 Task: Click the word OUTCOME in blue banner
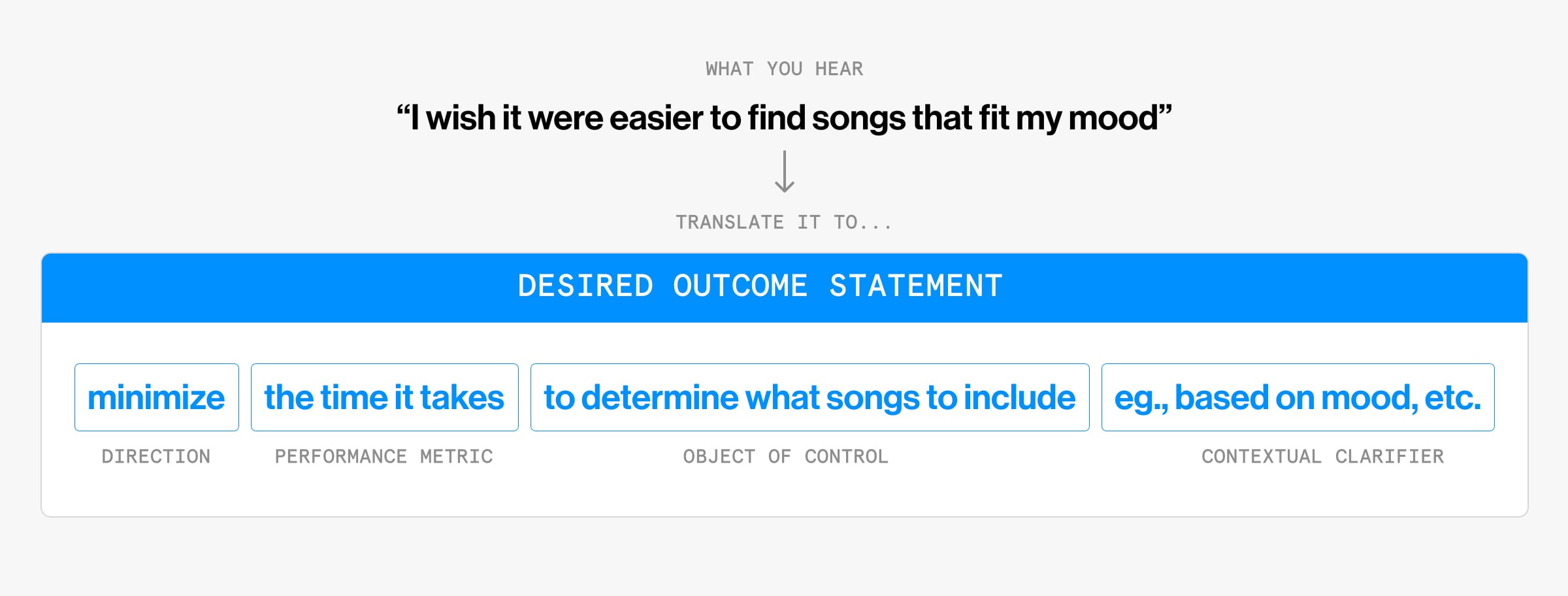click(x=740, y=286)
